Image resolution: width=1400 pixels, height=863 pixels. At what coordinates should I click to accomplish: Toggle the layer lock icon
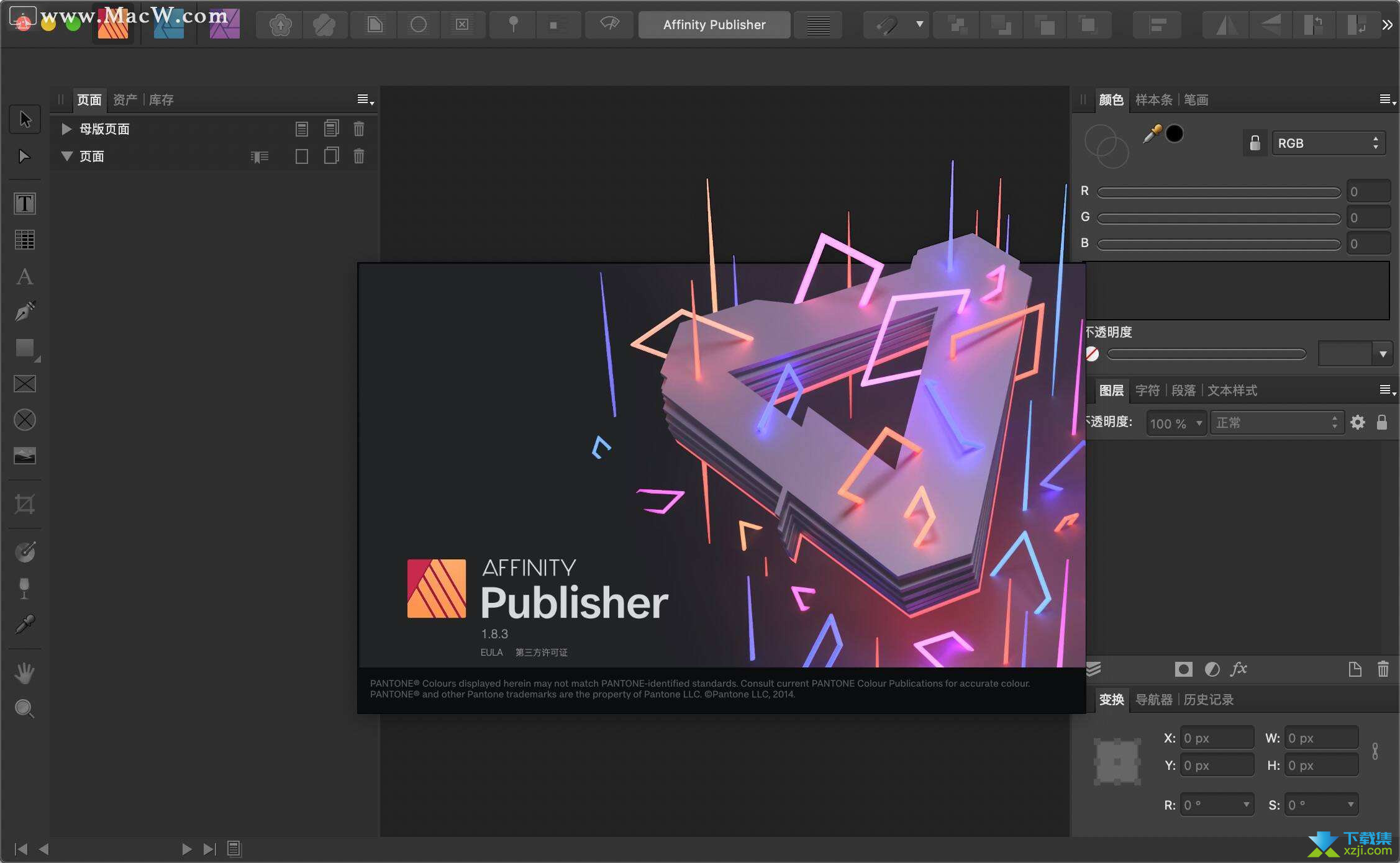tap(1381, 422)
